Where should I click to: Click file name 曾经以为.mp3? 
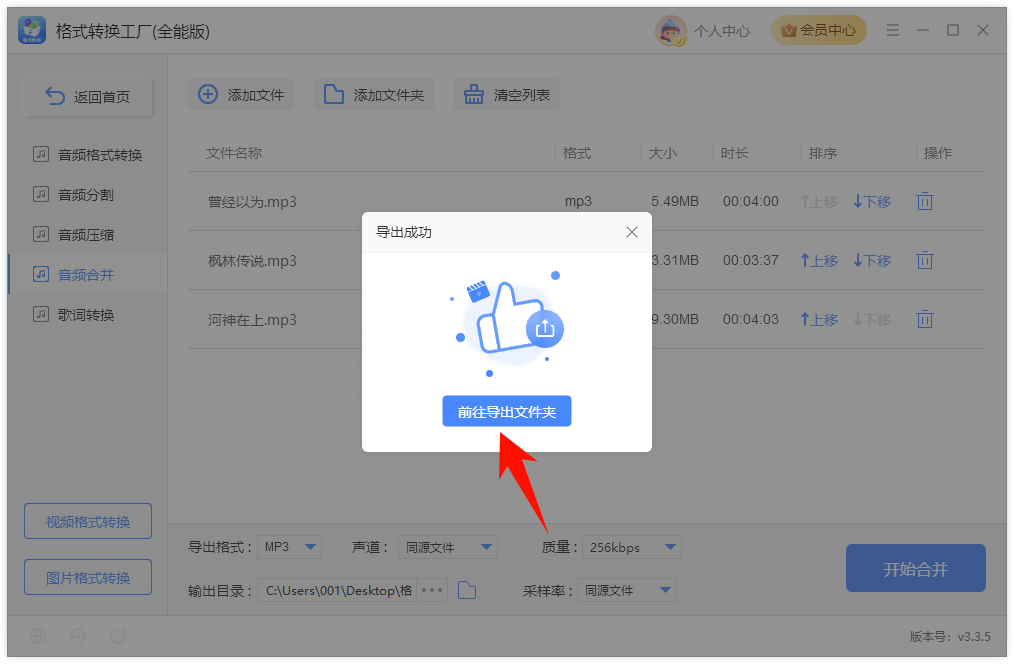point(252,202)
